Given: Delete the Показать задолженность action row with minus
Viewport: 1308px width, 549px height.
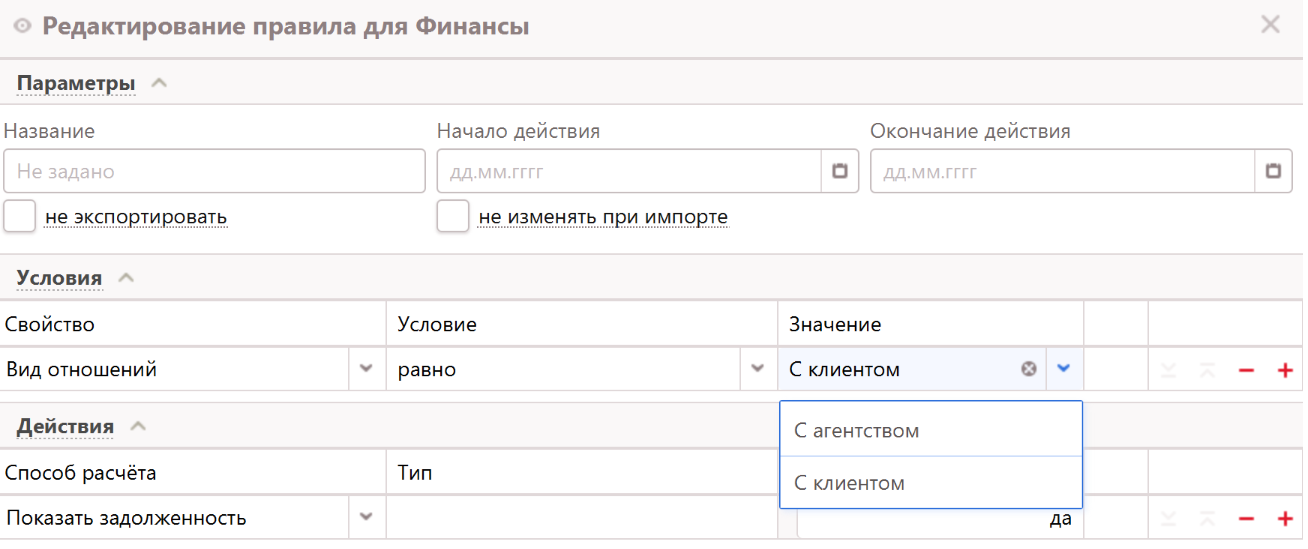Looking at the screenshot, I should (x=1246, y=518).
